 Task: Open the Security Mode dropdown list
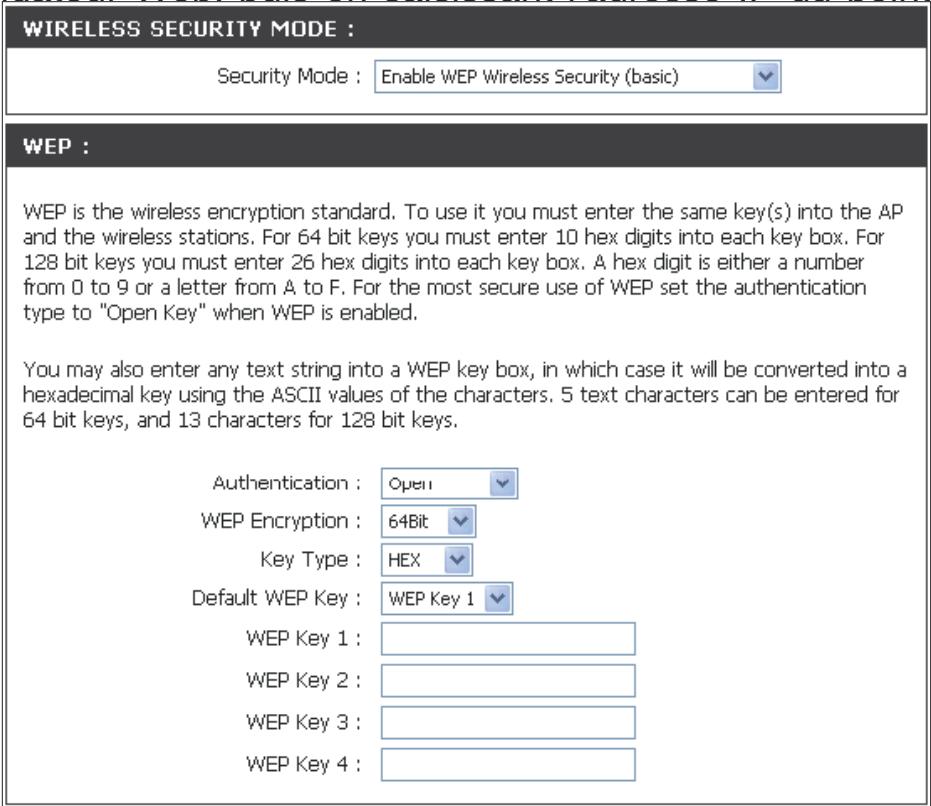[x=577, y=77]
